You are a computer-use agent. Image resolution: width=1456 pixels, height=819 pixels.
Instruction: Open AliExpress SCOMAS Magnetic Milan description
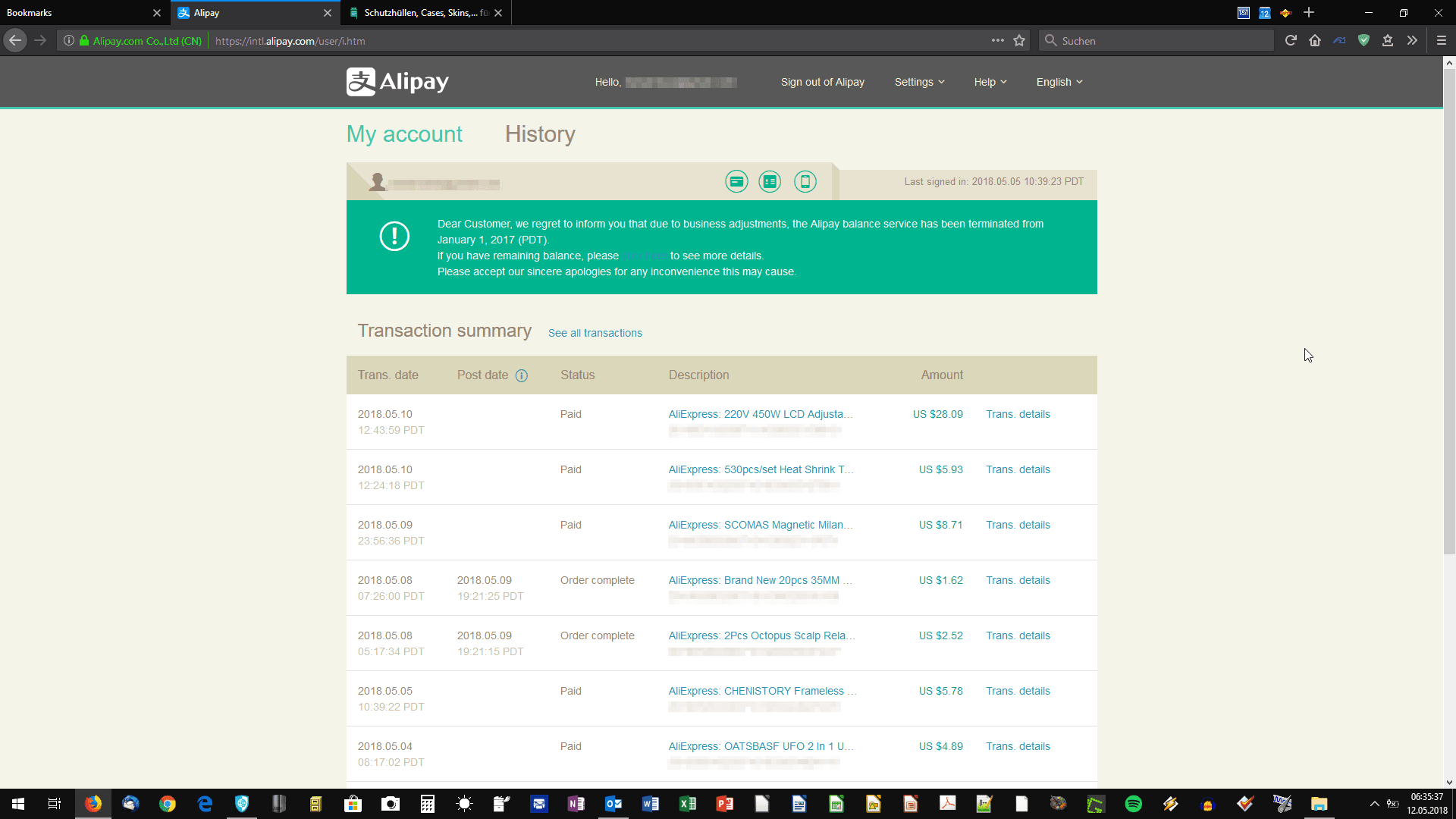[x=761, y=525]
